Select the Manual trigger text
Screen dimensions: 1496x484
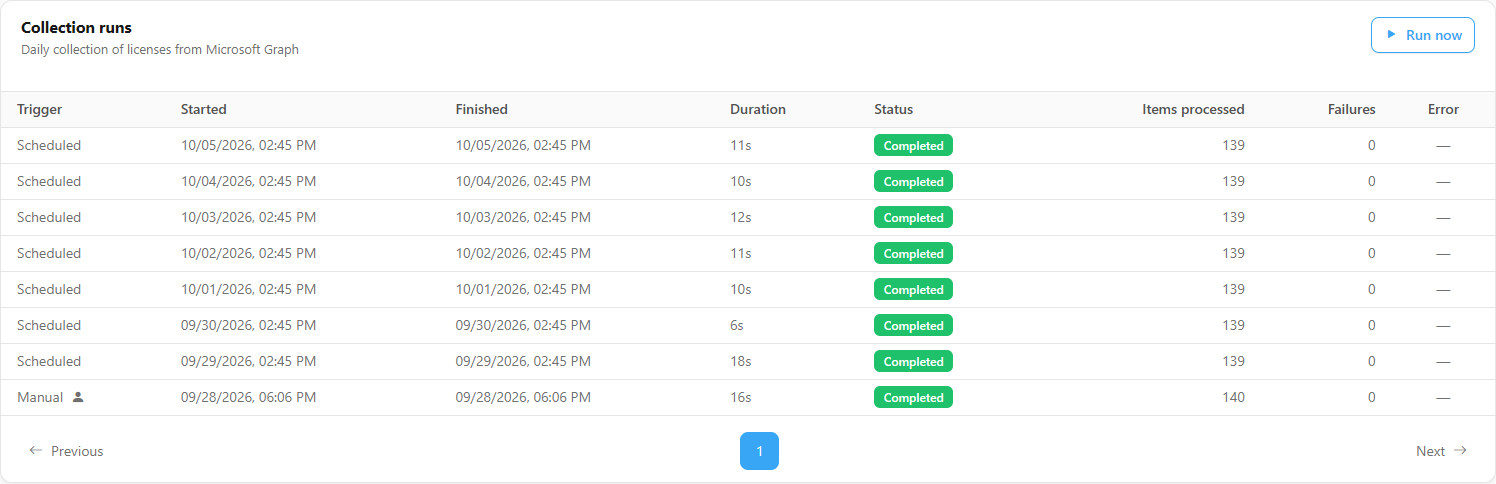[x=40, y=398]
